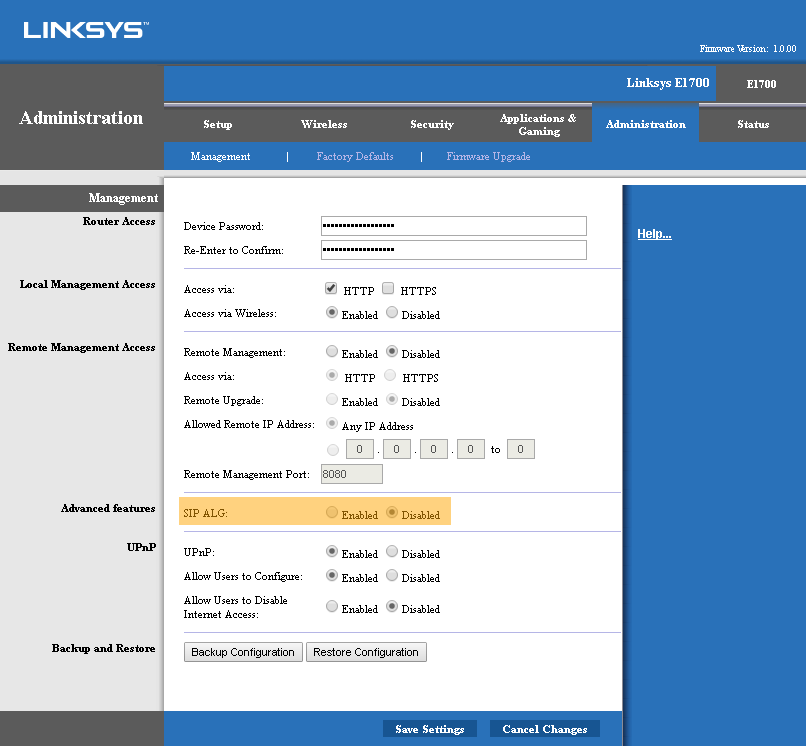Select Disabled for Disable Internet Access

point(392,606)
